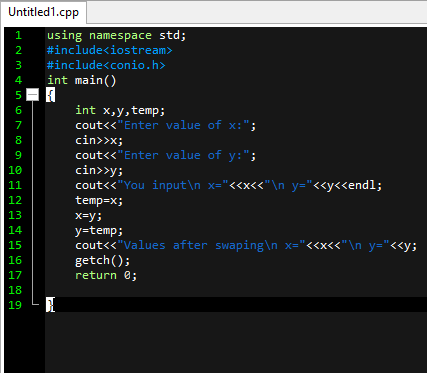Click line number 4 in gutter
The width and height of the screenshot is (427, 373).
[x=18, y=80]
